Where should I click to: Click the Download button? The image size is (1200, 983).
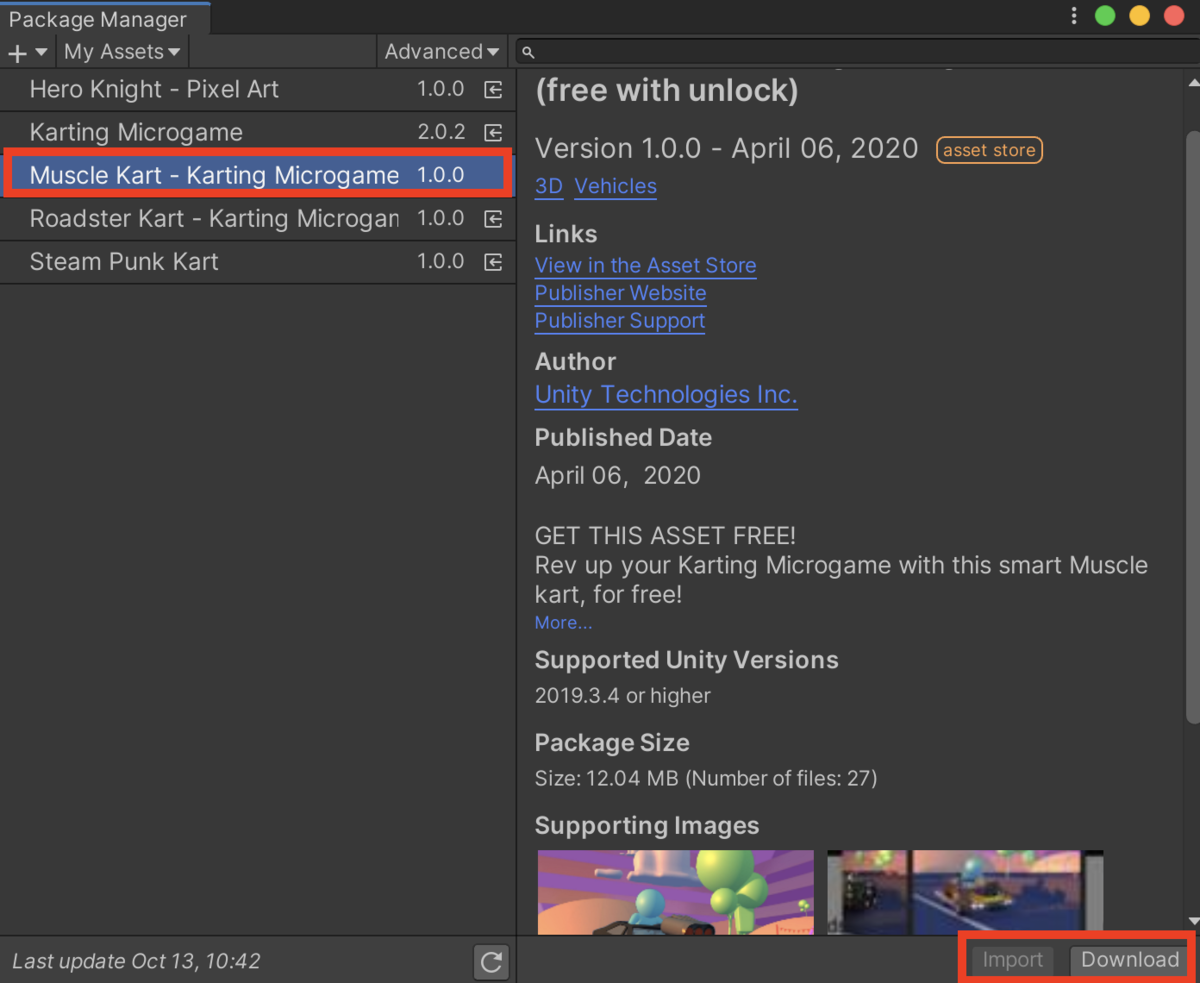point(1130,960)
